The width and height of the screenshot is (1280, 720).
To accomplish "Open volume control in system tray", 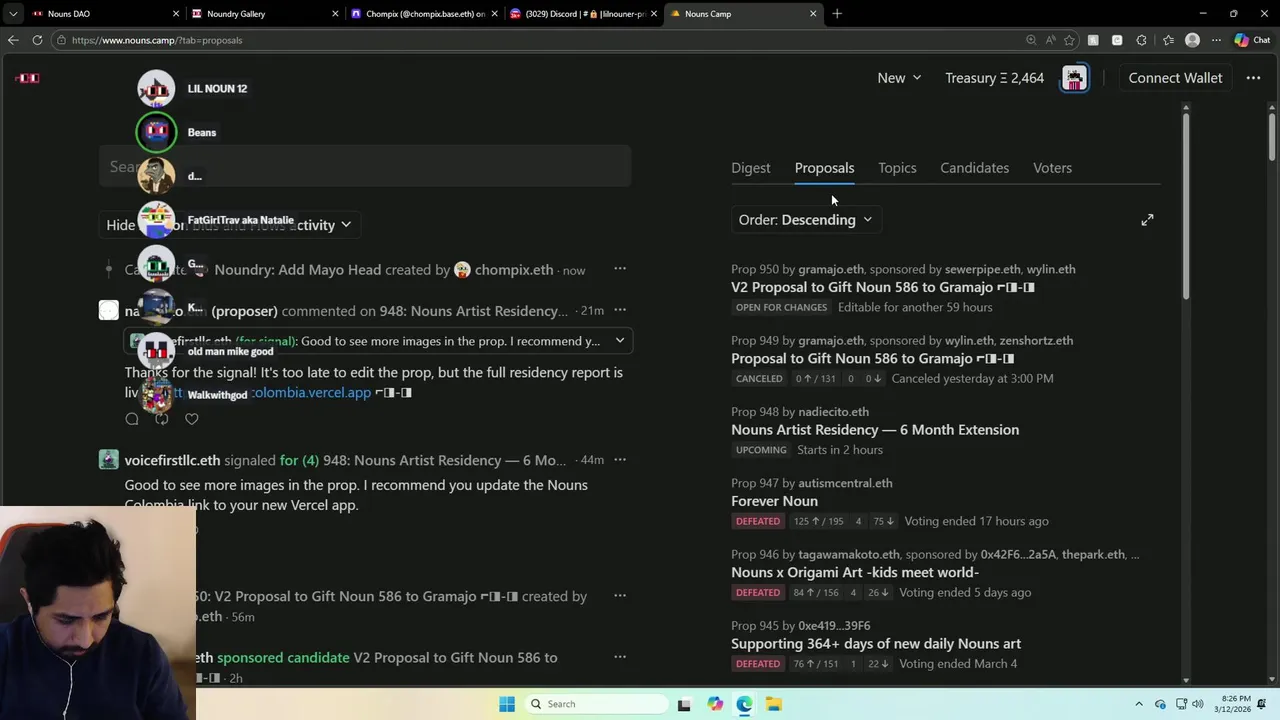I will point(1198,704).
